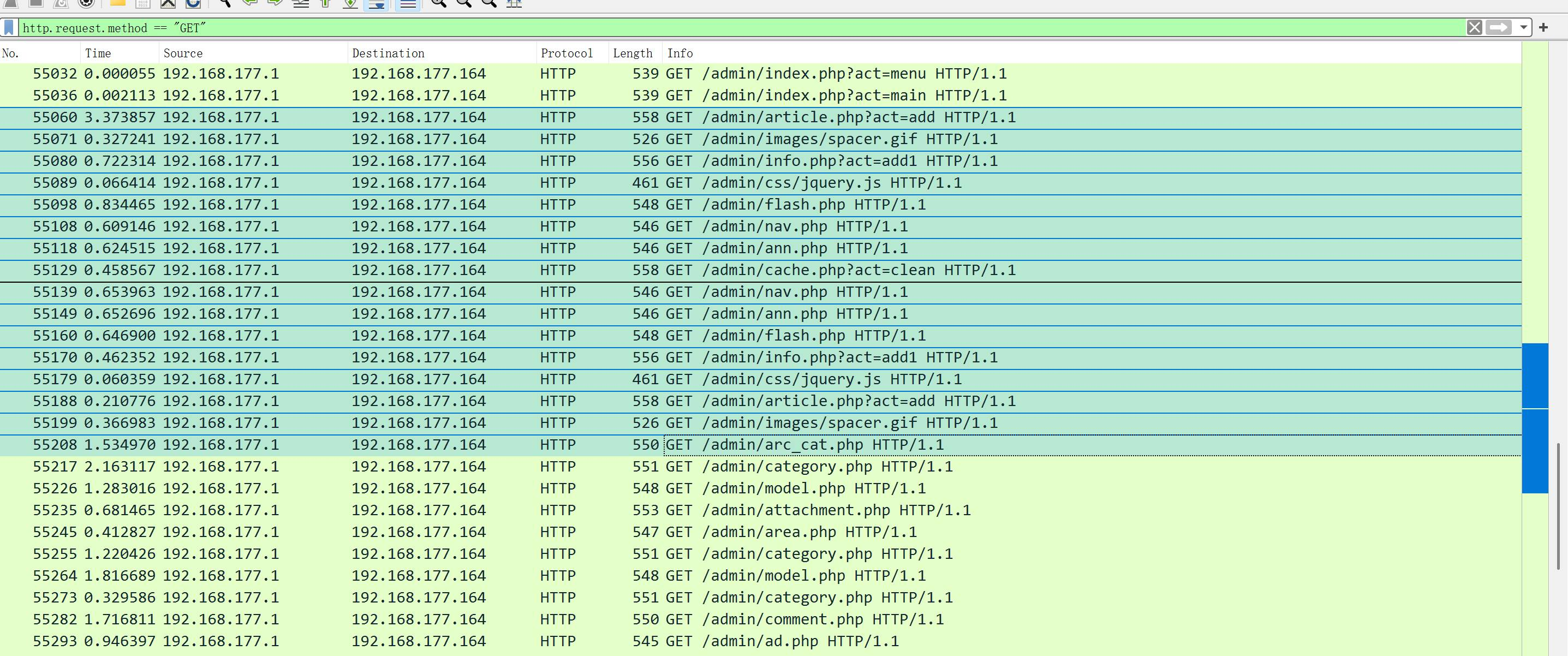
Task: Select packet 55089 jquery.js request
Action: coord(761,183)
